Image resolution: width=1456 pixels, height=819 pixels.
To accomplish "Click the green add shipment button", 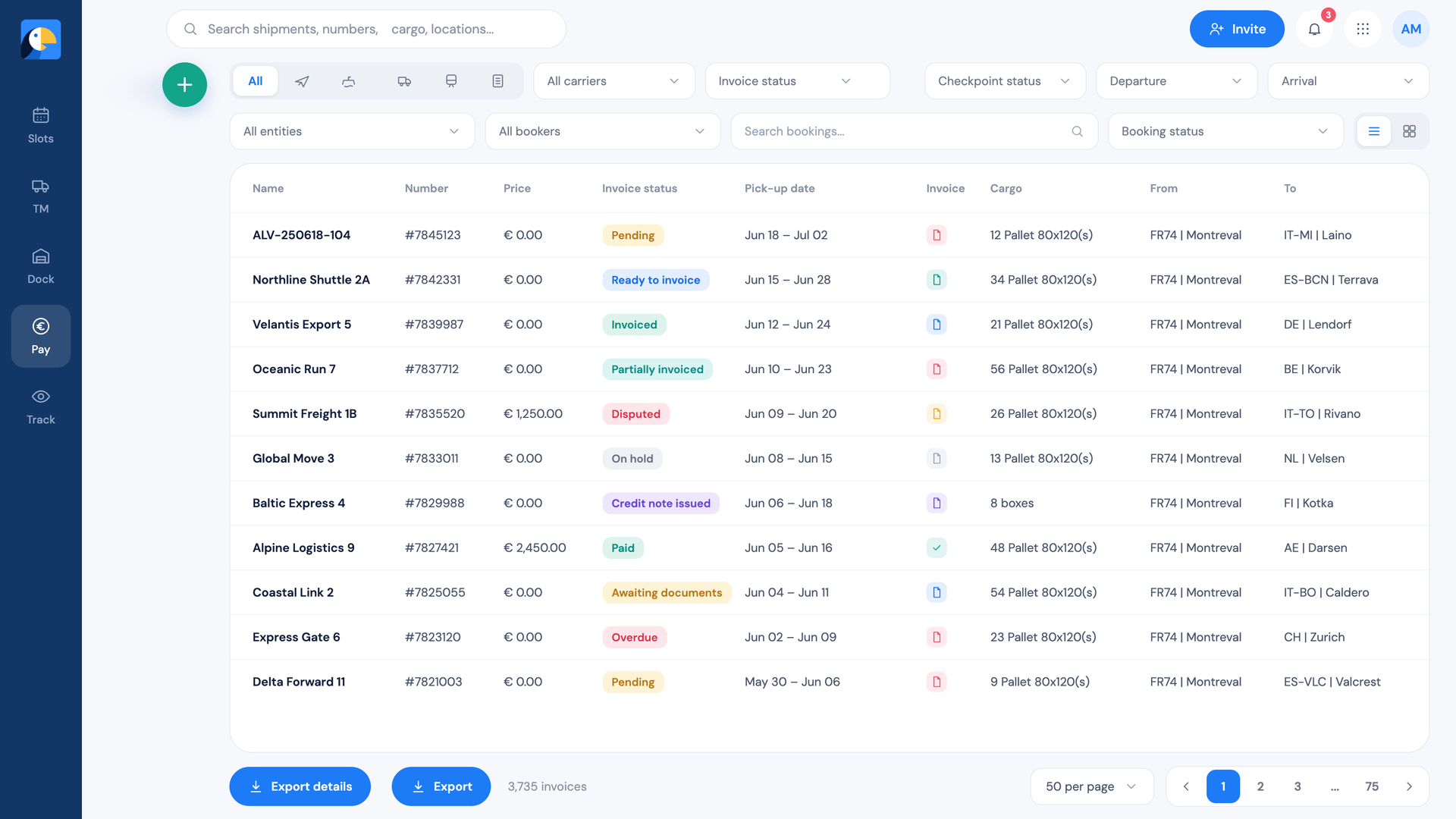I will click(x=184, y=84).
